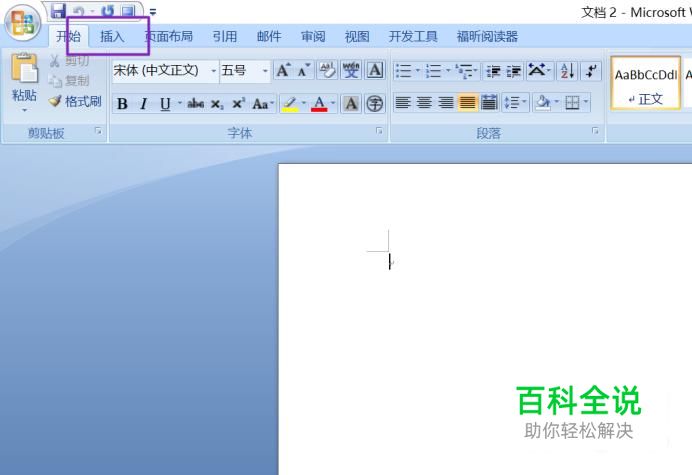Toggle underline formatting

(165, 104)
